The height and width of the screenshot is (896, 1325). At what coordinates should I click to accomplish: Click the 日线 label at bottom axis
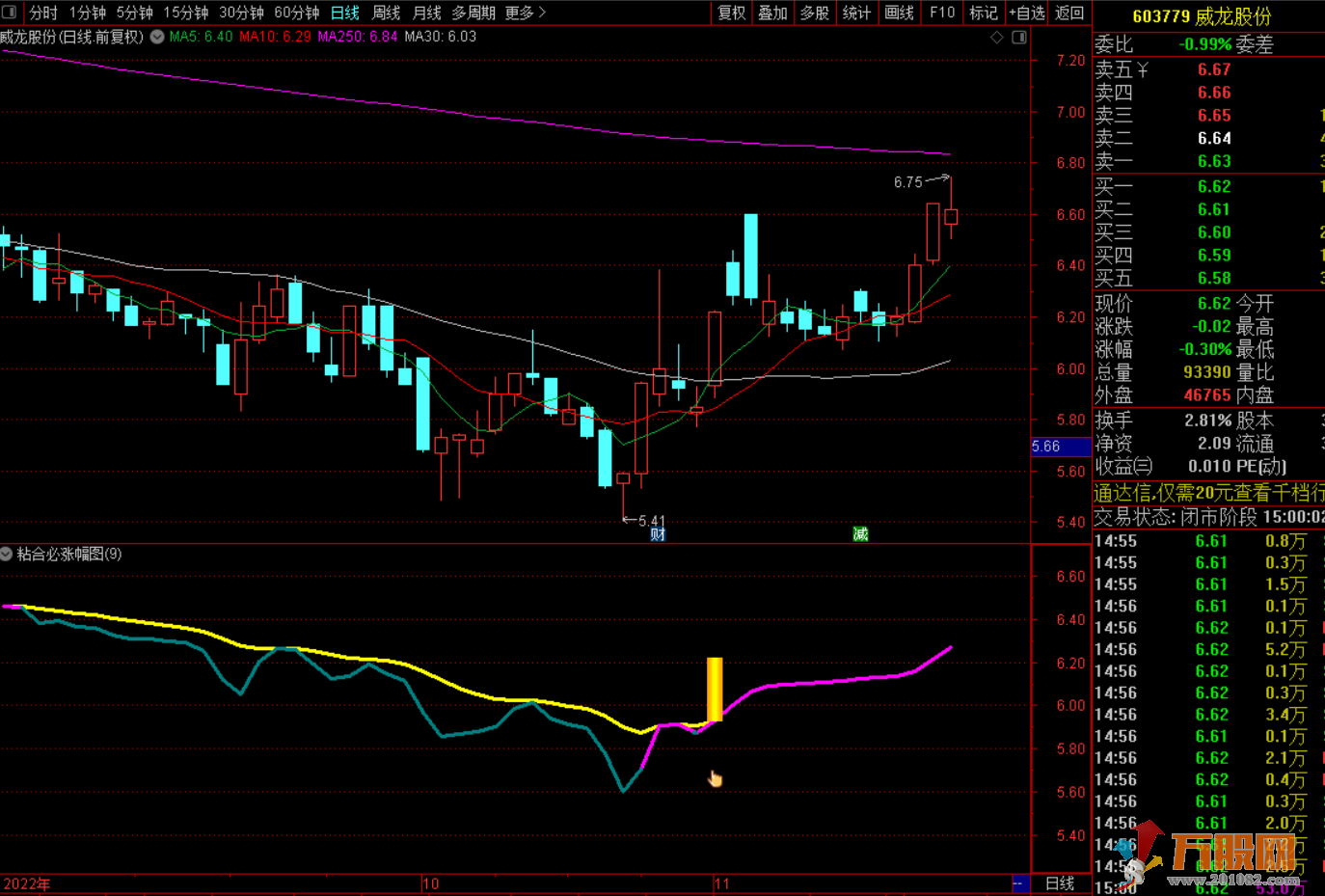point(1061,883)
